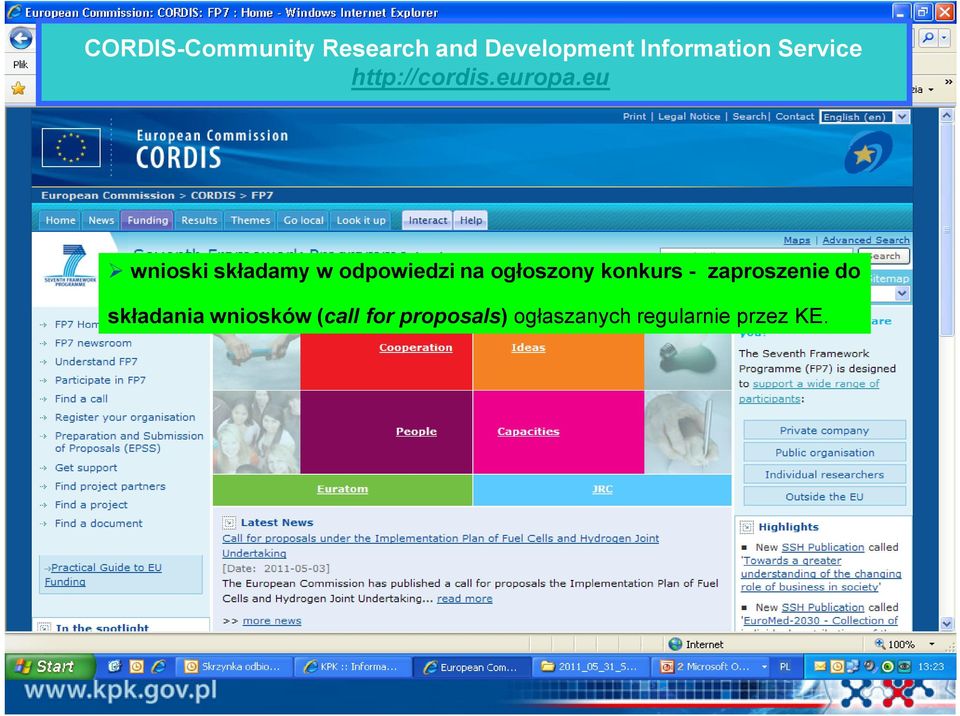
Task: Open Practical Guide to EU Funding link
Action: [x=103, y=575]
